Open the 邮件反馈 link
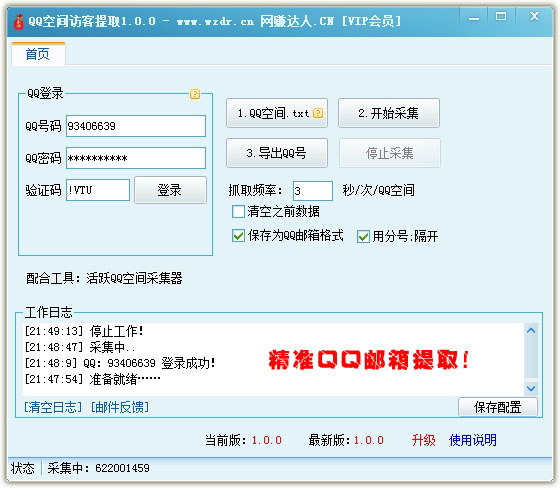This screenshot has width=560, height=488. 120,407
